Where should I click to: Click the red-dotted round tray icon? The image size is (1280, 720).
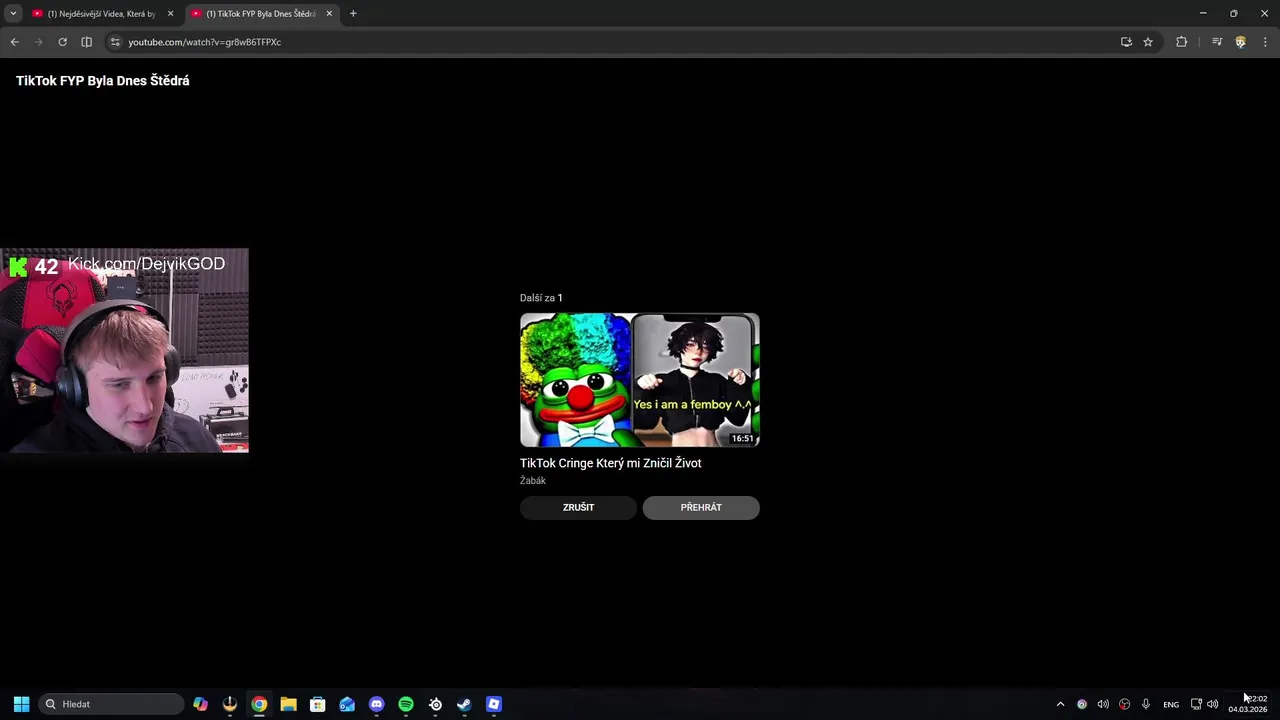[1125, 704]
